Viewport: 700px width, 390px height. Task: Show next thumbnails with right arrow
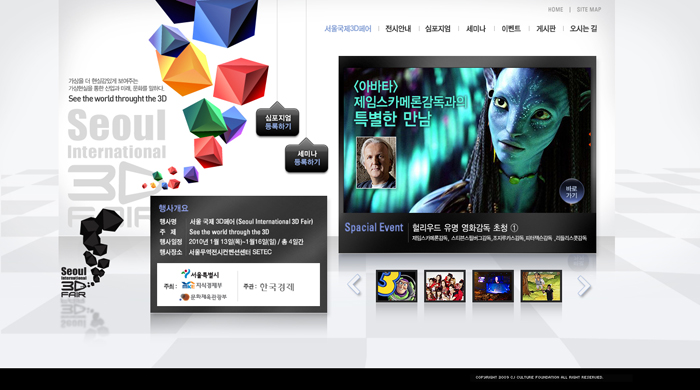(x=583, y=286)
